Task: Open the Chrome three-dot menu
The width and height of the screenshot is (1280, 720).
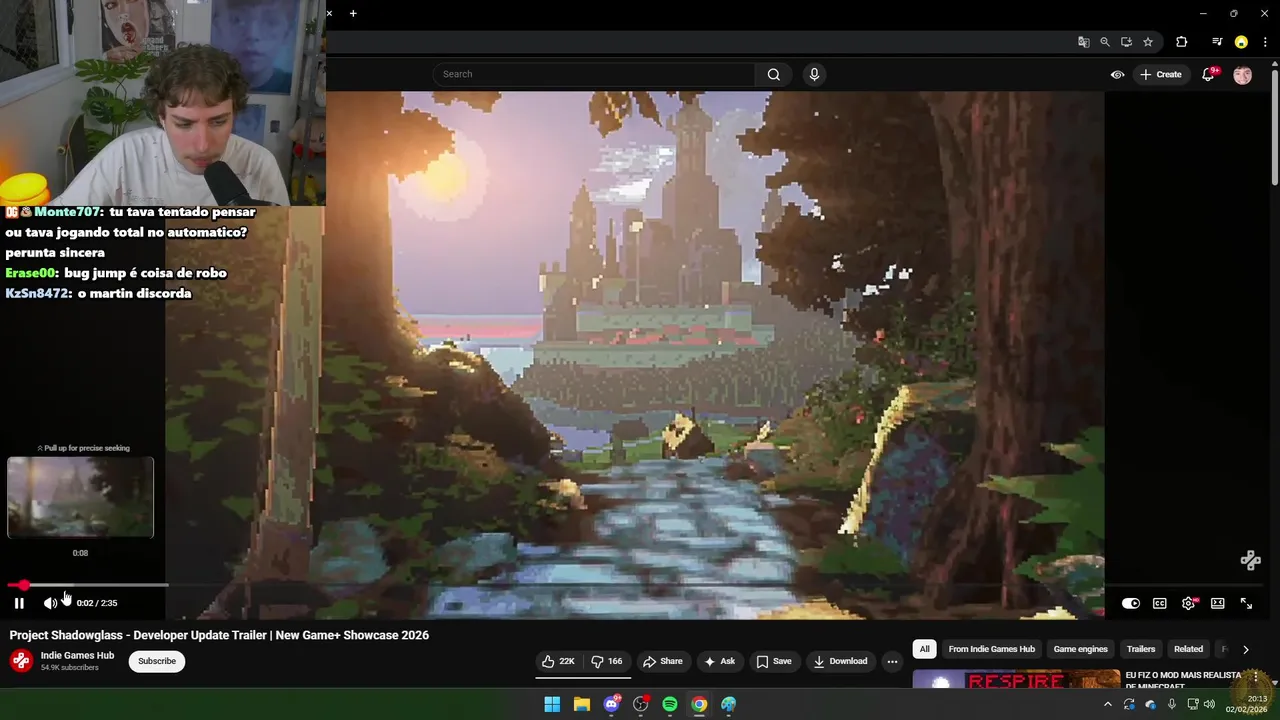Action: 1266,42
